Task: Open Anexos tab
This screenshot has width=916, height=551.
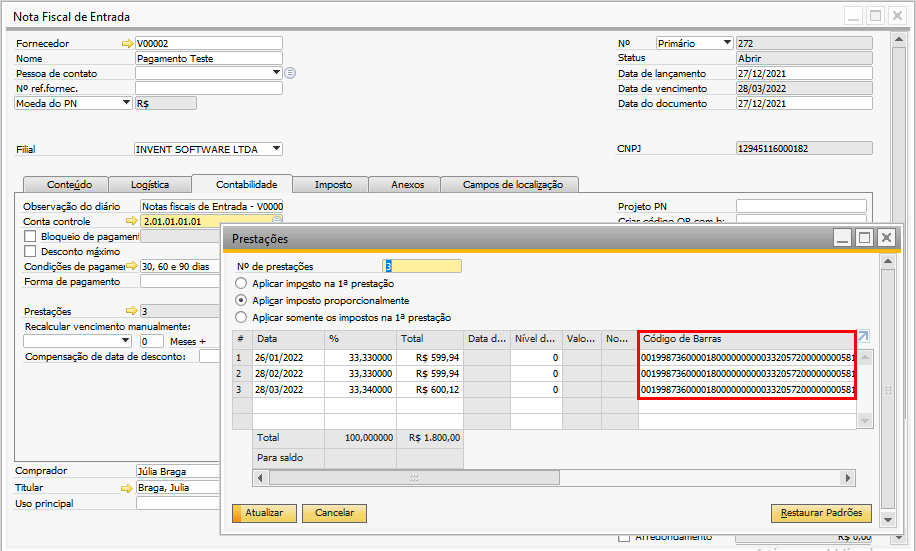Action: click(x=404, y=185)
